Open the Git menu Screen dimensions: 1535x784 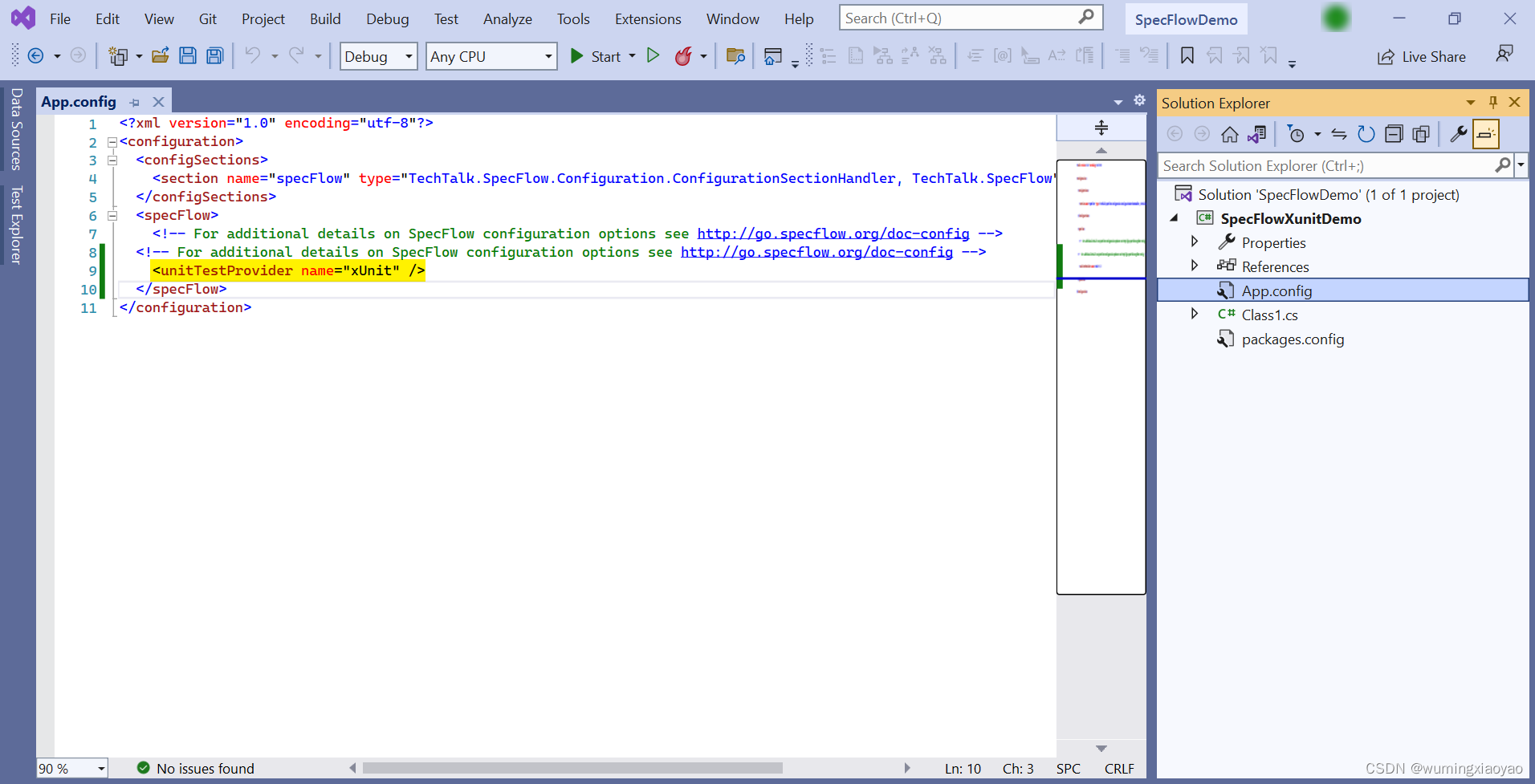coord(208,18)
